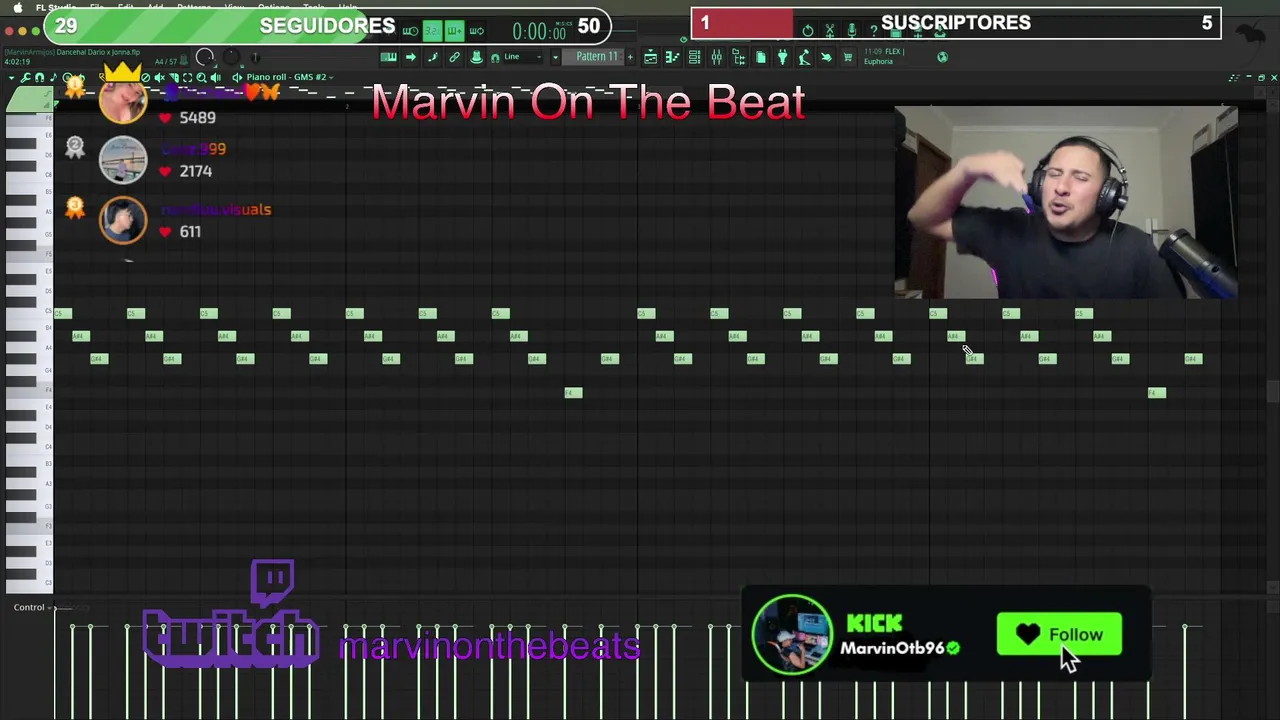This screenshot has width=1280, height=720.
Task: Click the 2174 hearts leaderboard score
Action: 195,171
